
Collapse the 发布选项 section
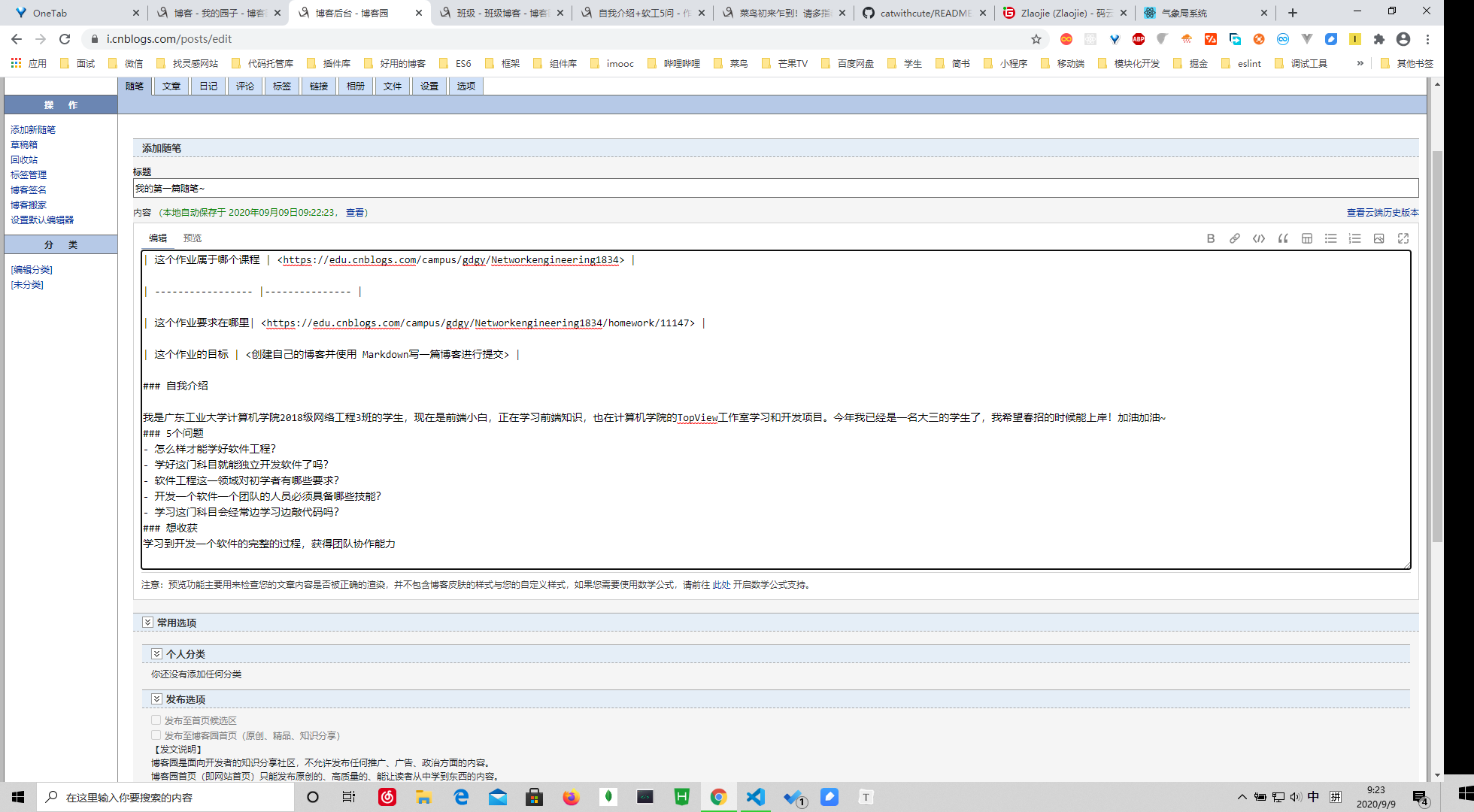pos(157,699)
